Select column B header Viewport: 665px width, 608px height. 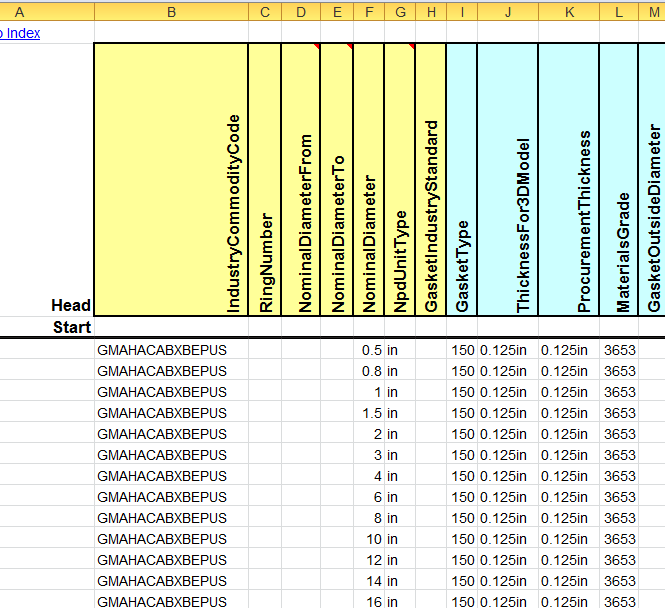(x=171, y=12)
